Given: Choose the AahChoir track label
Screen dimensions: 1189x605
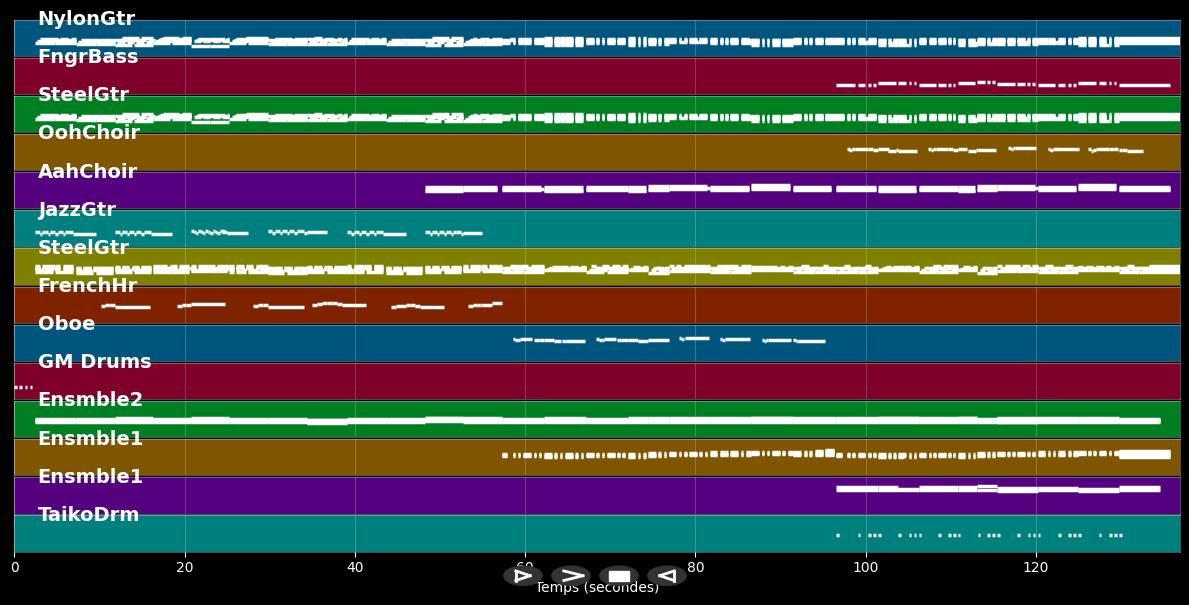Looking at the screenshot, I should [87, 172].
